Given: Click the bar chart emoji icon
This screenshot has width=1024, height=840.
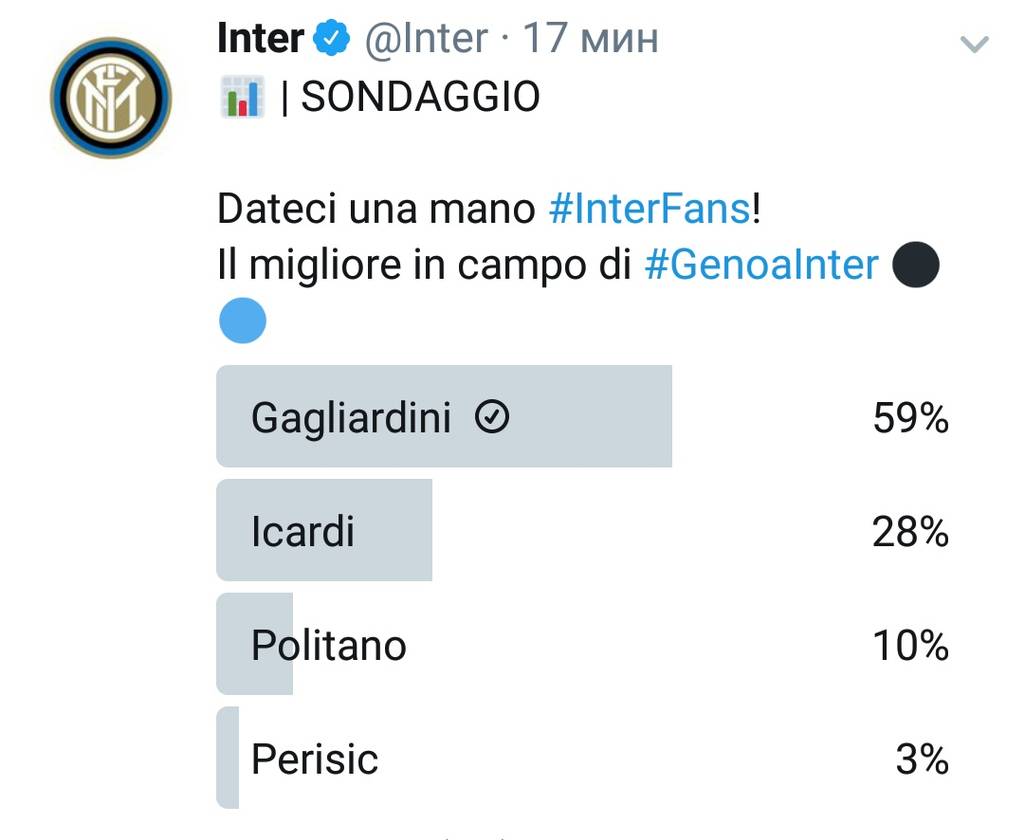Looking at the screenshot, I should 242,97.
